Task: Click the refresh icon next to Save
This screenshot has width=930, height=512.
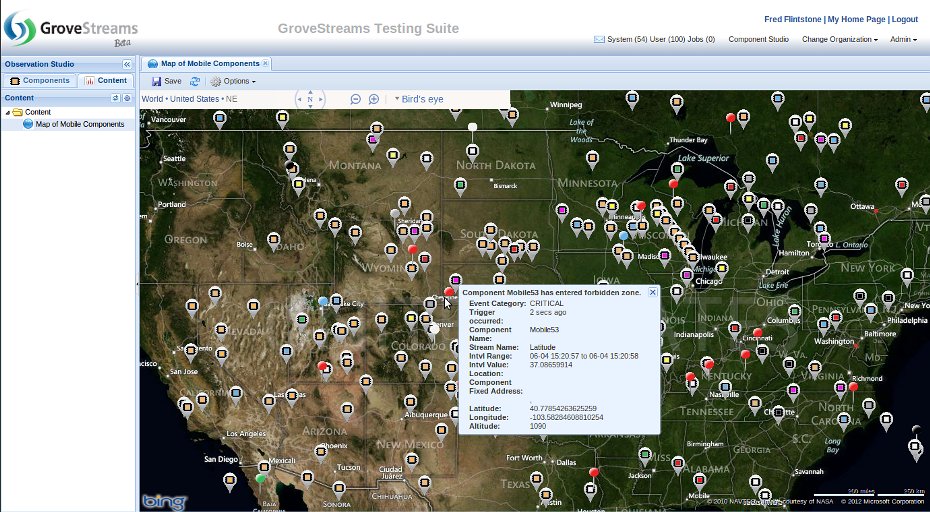Action: point(195,81)
